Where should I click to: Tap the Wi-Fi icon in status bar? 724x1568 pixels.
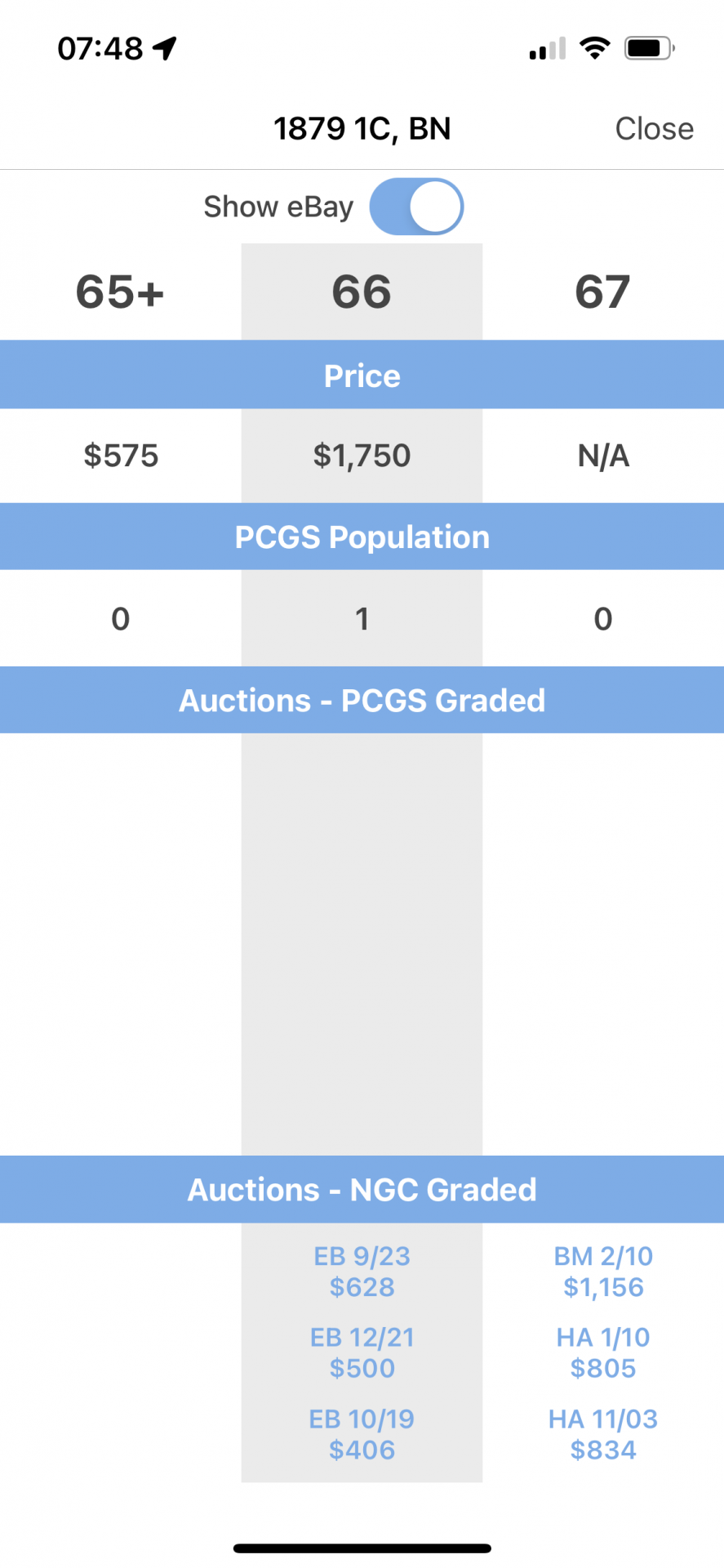(595, 48)
